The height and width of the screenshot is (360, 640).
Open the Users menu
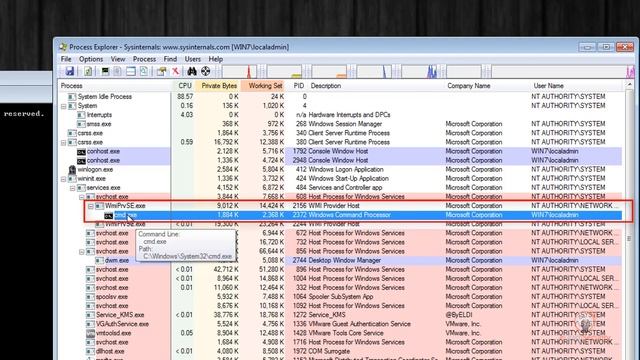[192, 59]
